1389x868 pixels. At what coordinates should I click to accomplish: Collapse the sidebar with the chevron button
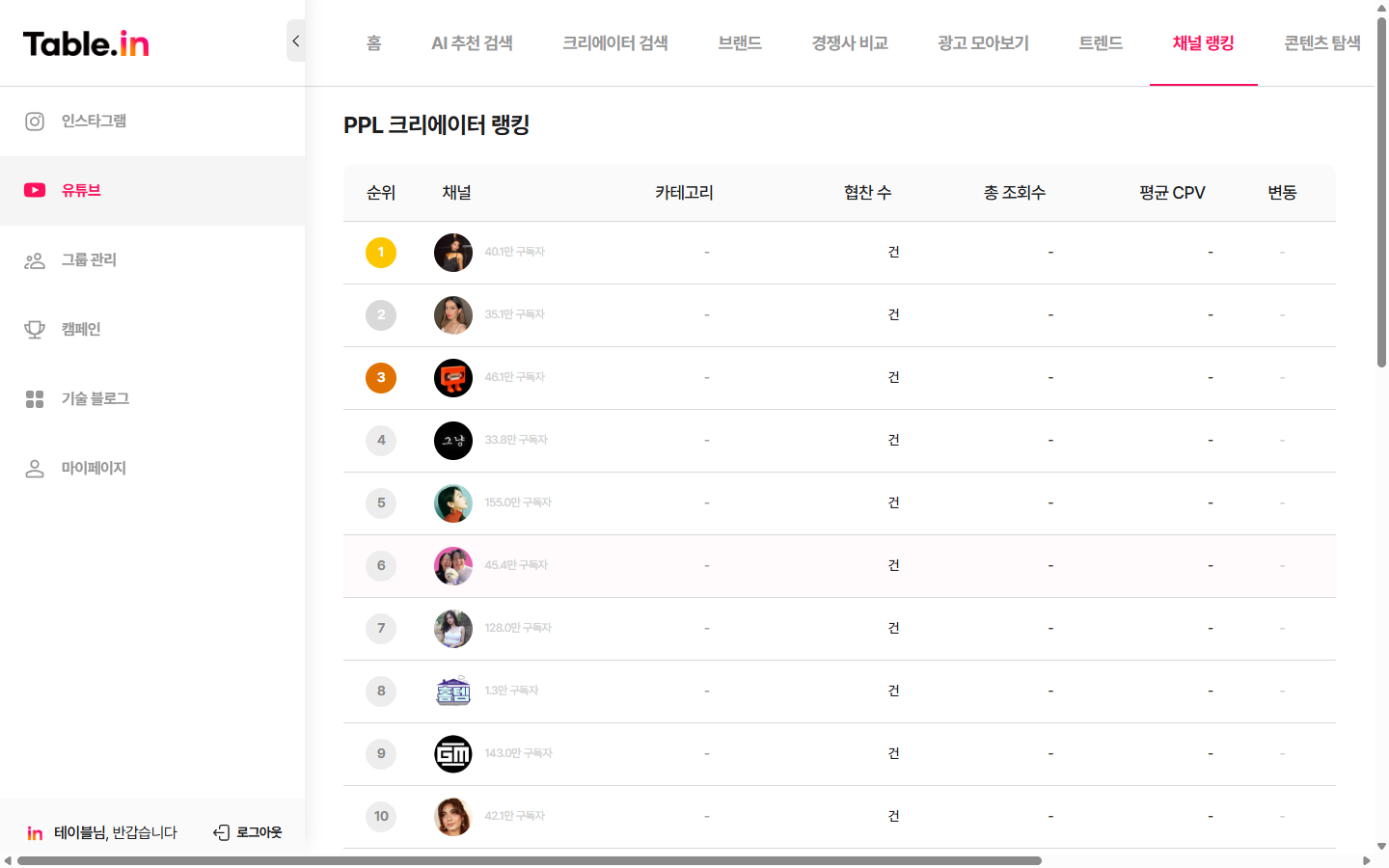tap(295, 41)
